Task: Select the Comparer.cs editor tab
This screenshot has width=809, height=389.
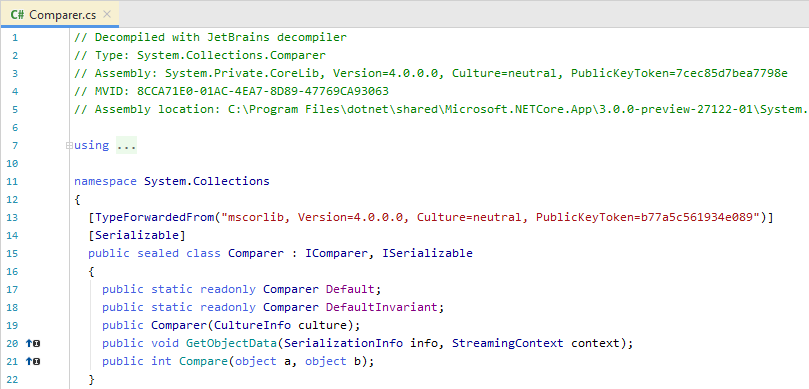Action: pyautogui.click(x=60, y=14)
